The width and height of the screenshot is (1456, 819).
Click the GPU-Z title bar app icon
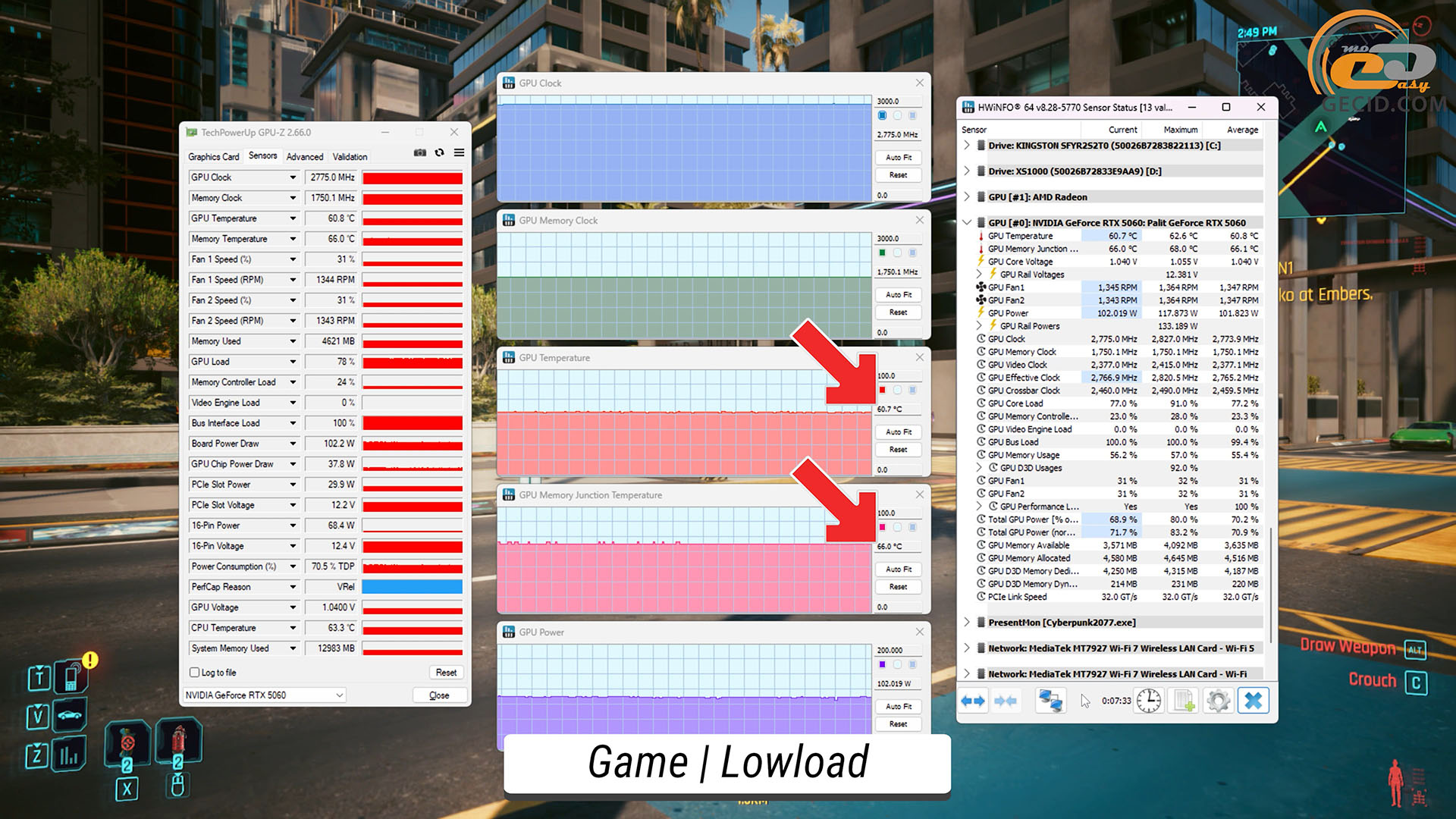tap(191, 132)
